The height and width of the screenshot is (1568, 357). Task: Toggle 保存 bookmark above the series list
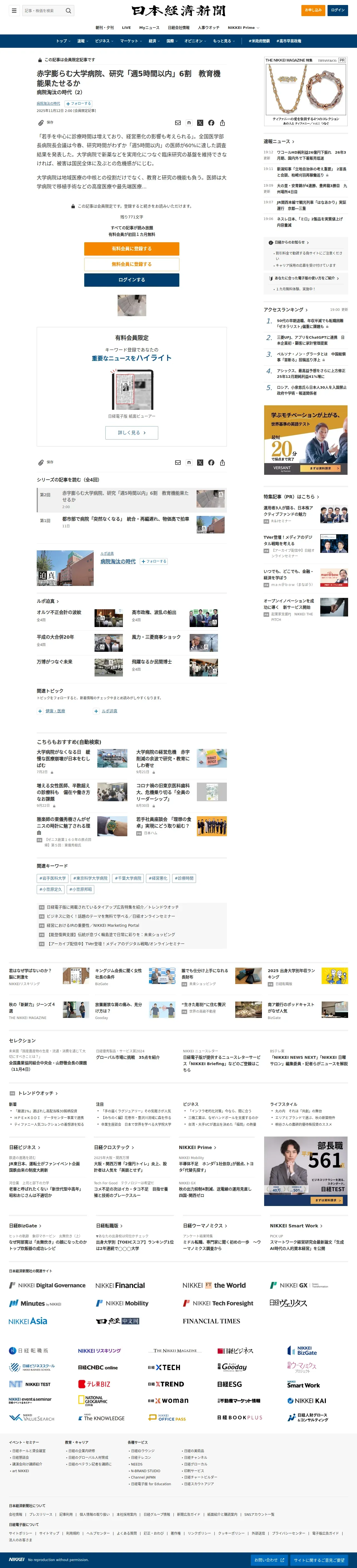[x=46, y=463]
